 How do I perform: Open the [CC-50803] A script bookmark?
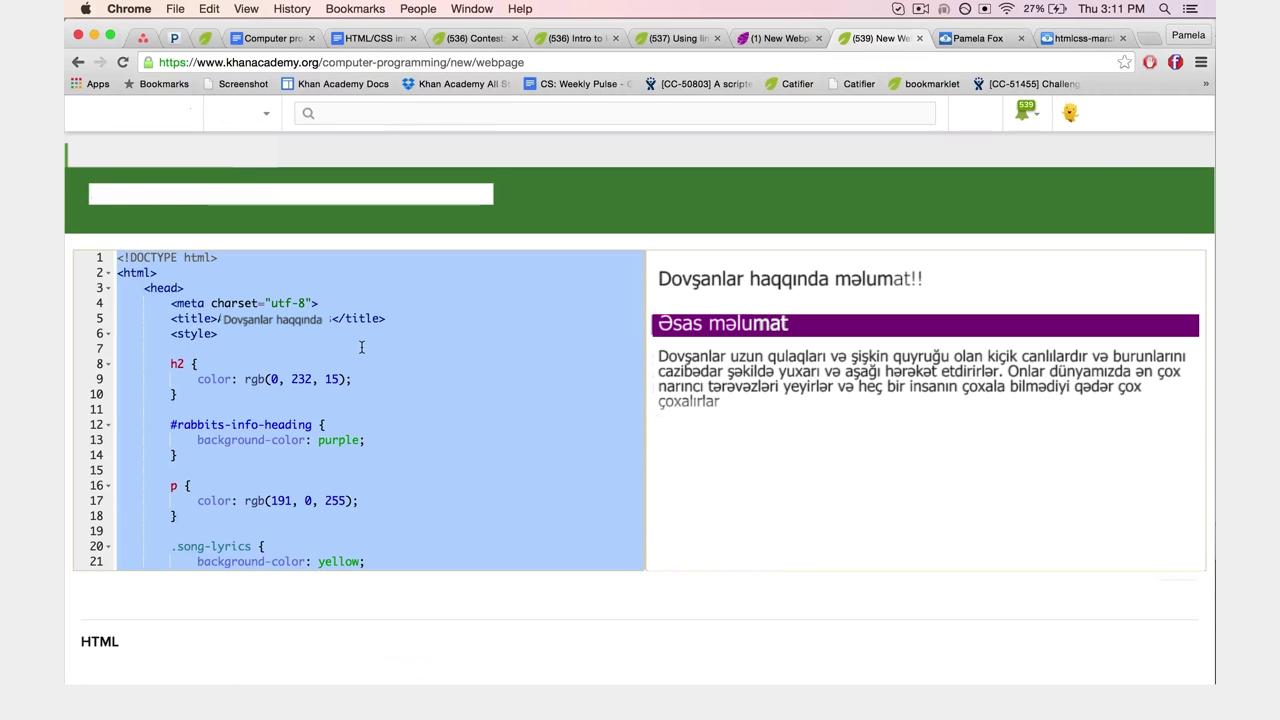point(699,84)
